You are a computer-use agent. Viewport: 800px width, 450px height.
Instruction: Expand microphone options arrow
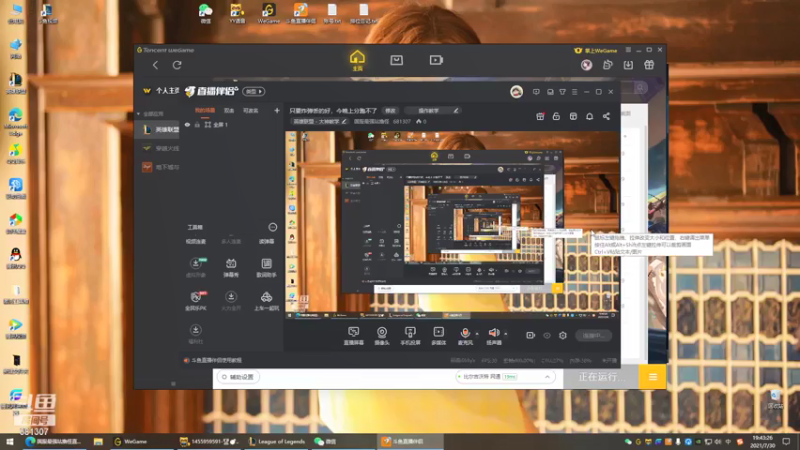tap(477, 334)
